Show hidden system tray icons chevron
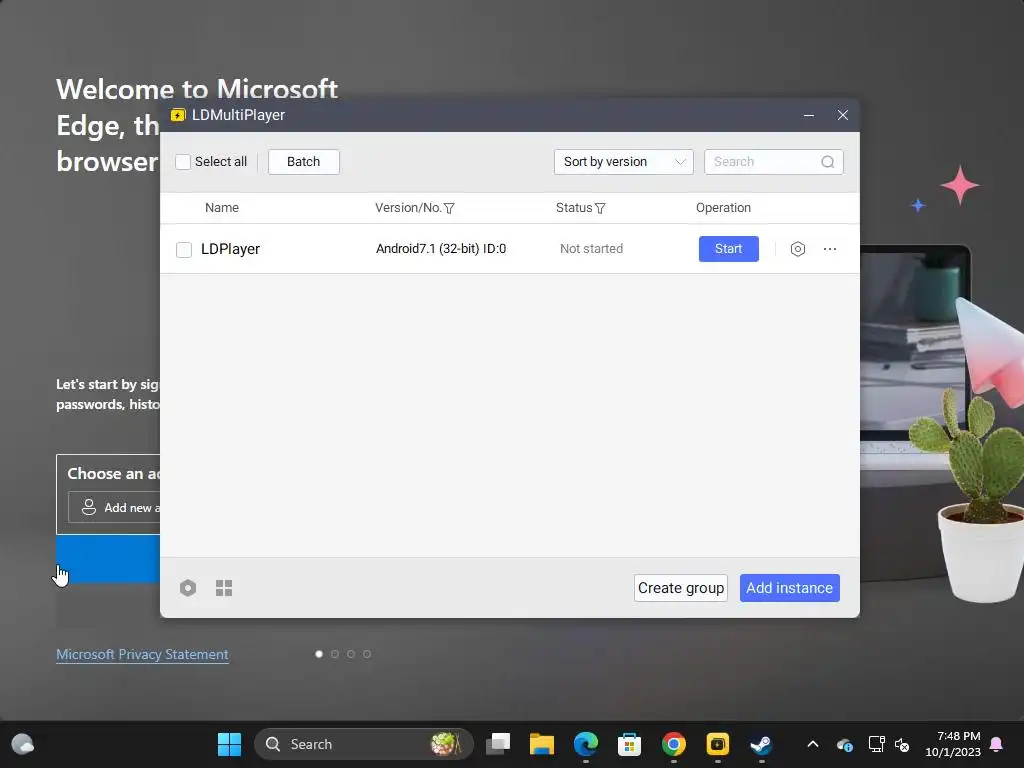 click(x=813, y=744)
